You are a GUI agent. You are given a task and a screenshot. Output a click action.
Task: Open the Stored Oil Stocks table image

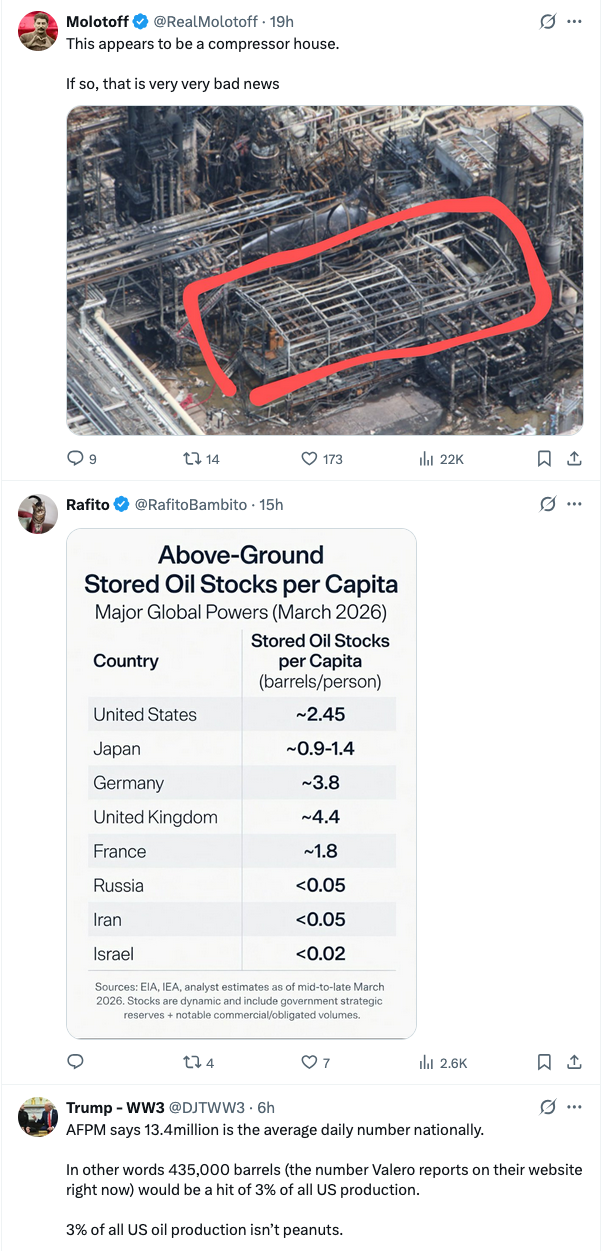click(241, 782)
